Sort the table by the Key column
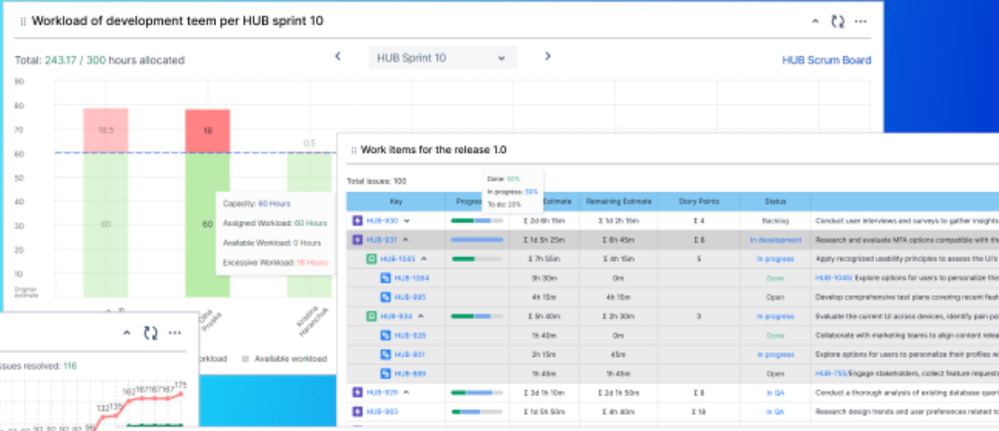The height and width of the screenshot is (431, 999). click(396, 201)
